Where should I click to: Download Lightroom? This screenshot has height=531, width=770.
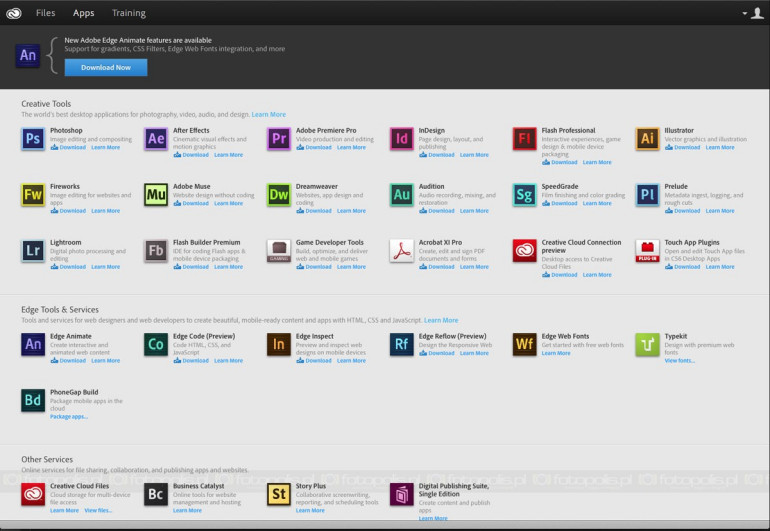coord(68,267)
